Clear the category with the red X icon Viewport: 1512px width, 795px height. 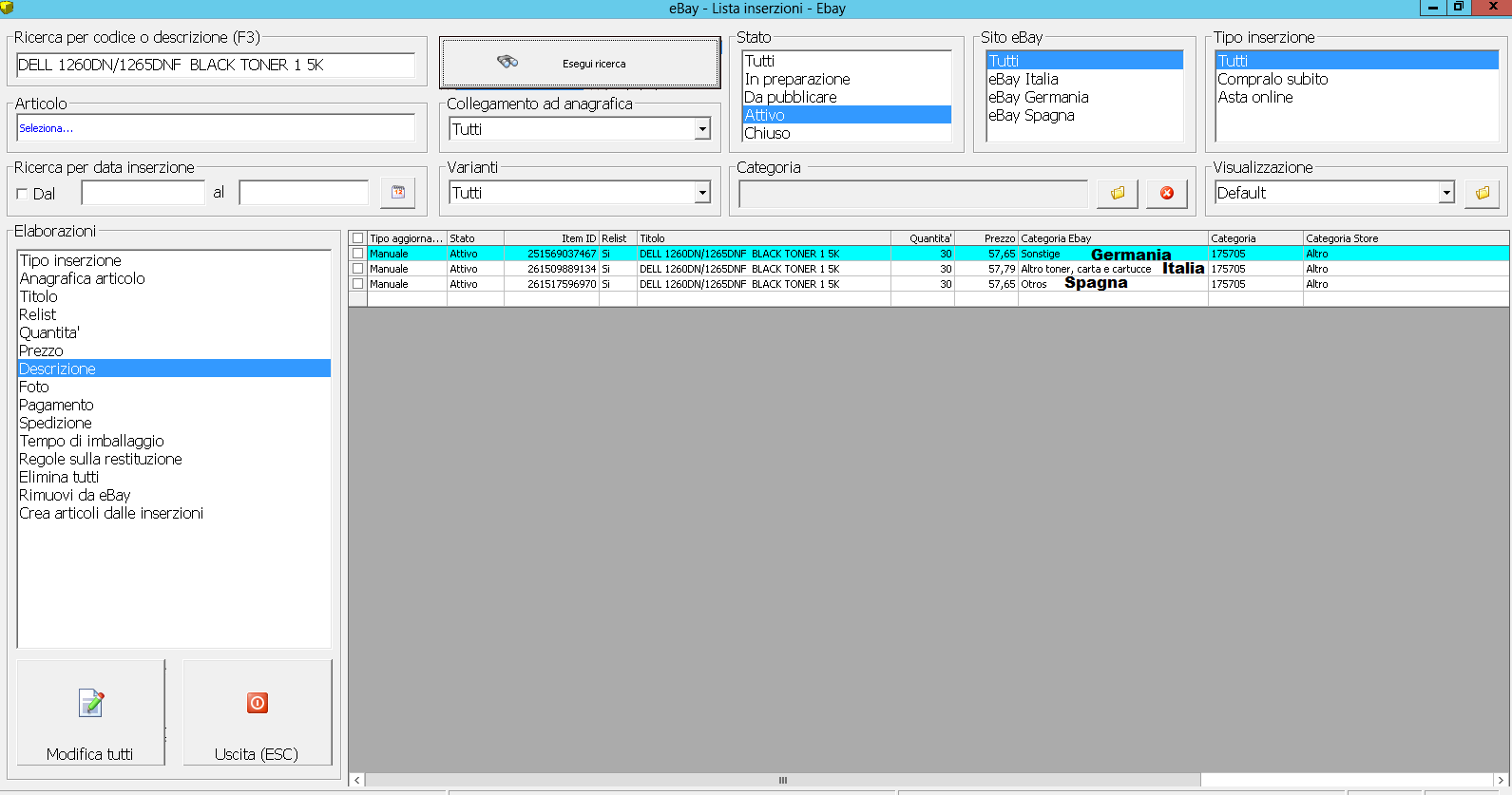pos(1167,193)
